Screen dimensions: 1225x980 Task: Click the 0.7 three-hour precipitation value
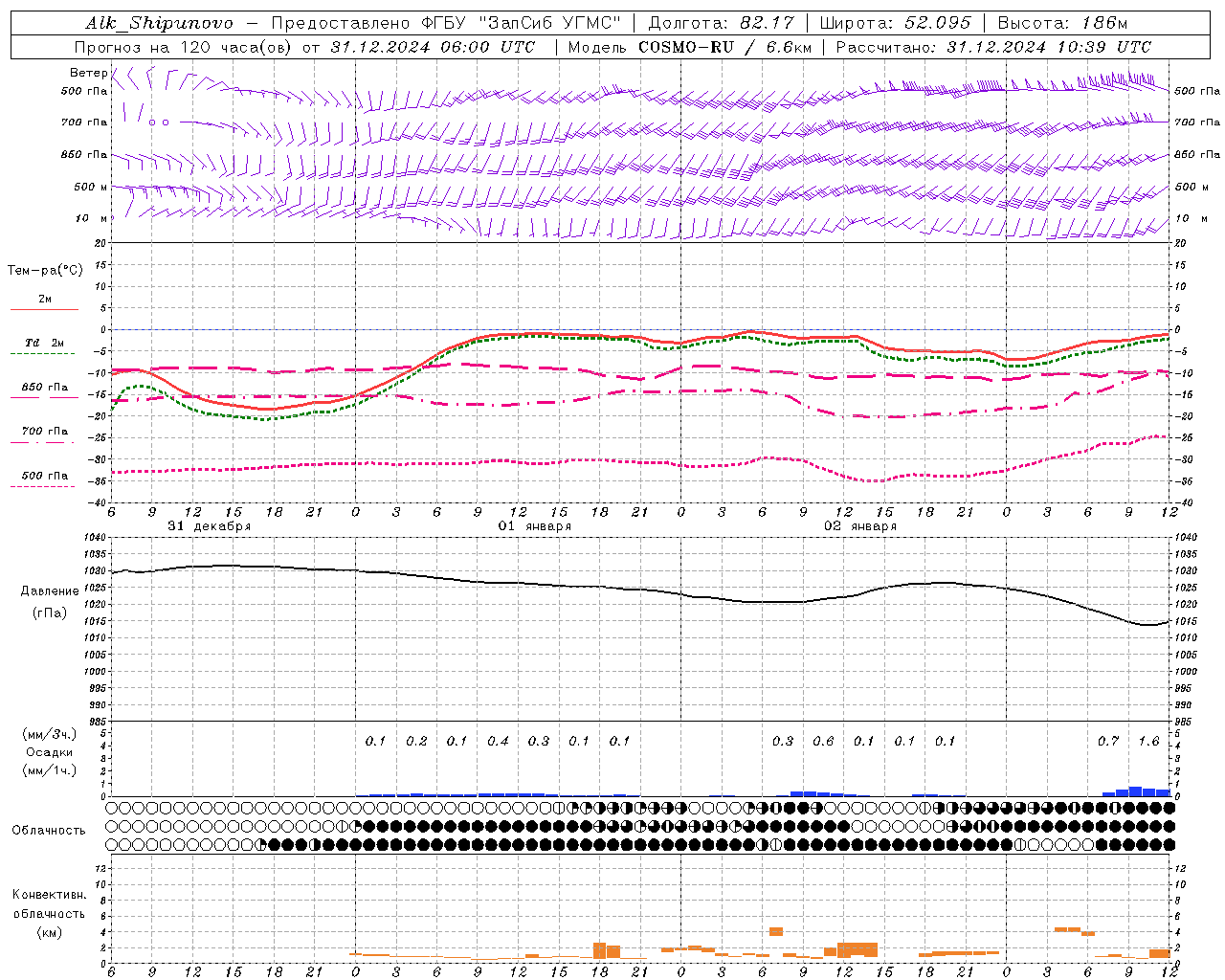point(1108,742)
